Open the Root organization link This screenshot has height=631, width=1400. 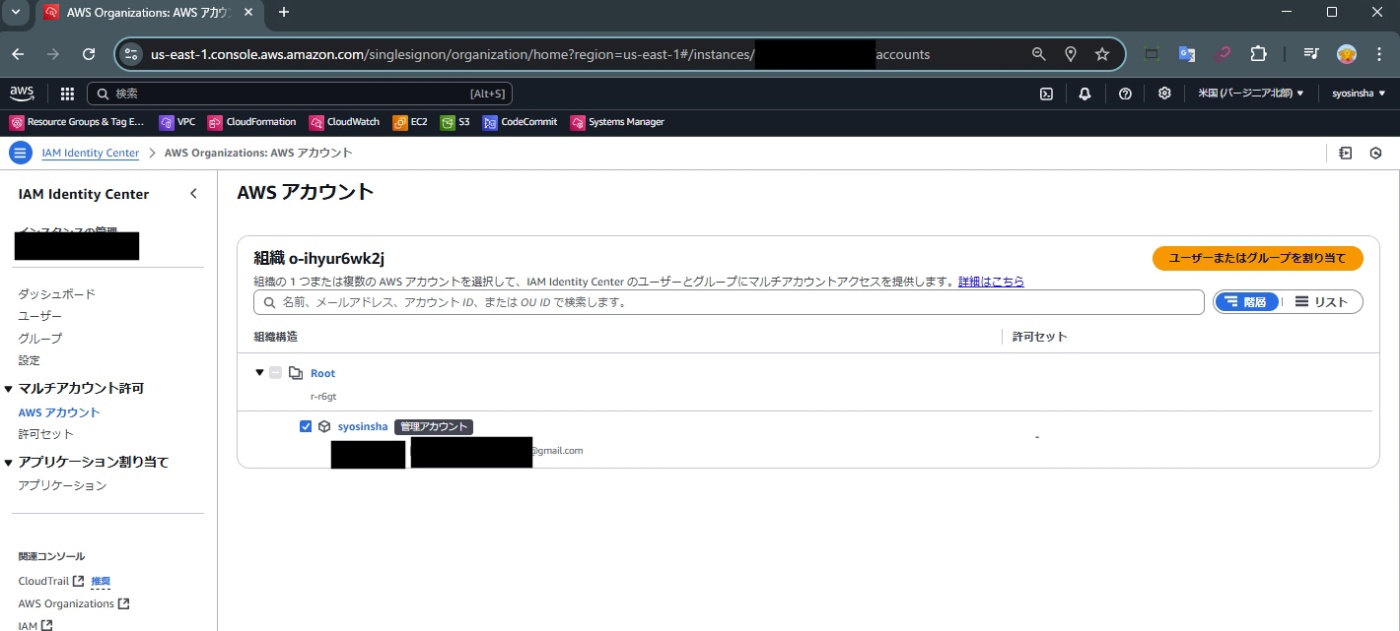(322, 373)
